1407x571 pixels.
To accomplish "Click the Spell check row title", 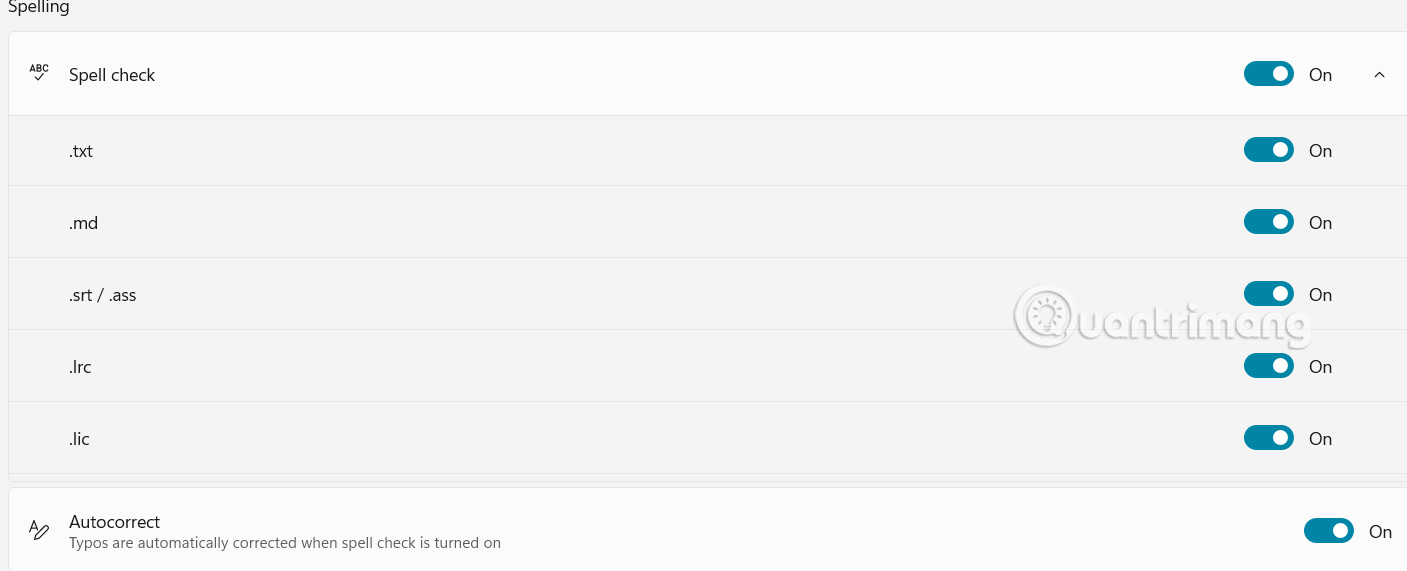I will pyautogui.click(x=112, y=75).
